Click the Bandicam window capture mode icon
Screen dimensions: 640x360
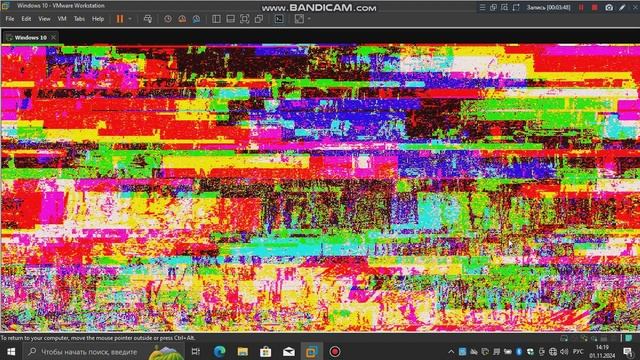click(493, 7)
